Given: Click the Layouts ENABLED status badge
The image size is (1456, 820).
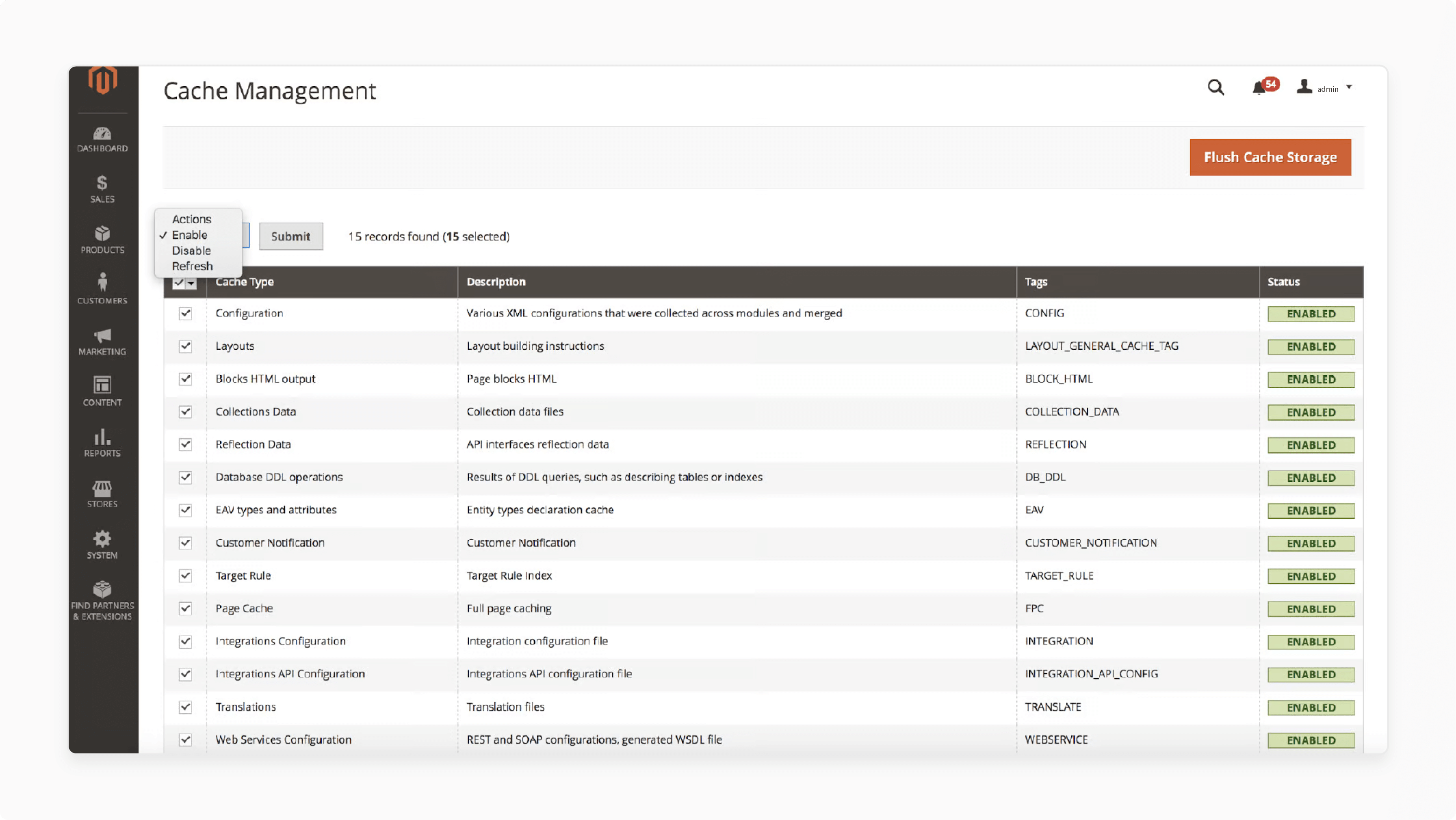Looking at the screenshot, I should (x=1311, y=346).
